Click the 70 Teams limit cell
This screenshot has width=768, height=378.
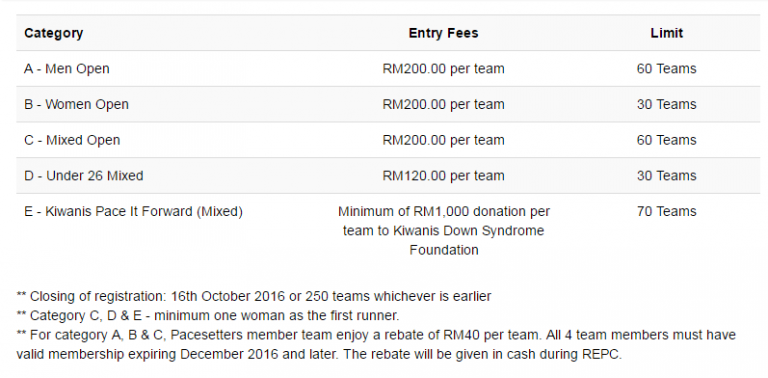point(666,212)
